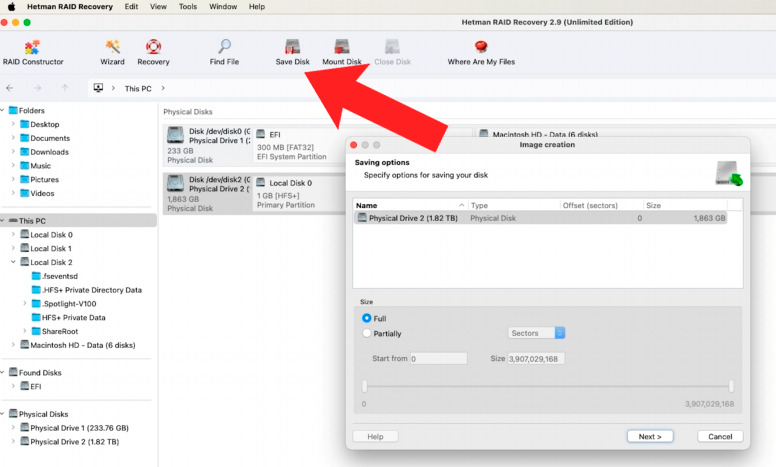
Task: Go up one level arrow
Action: click(65, 88)
